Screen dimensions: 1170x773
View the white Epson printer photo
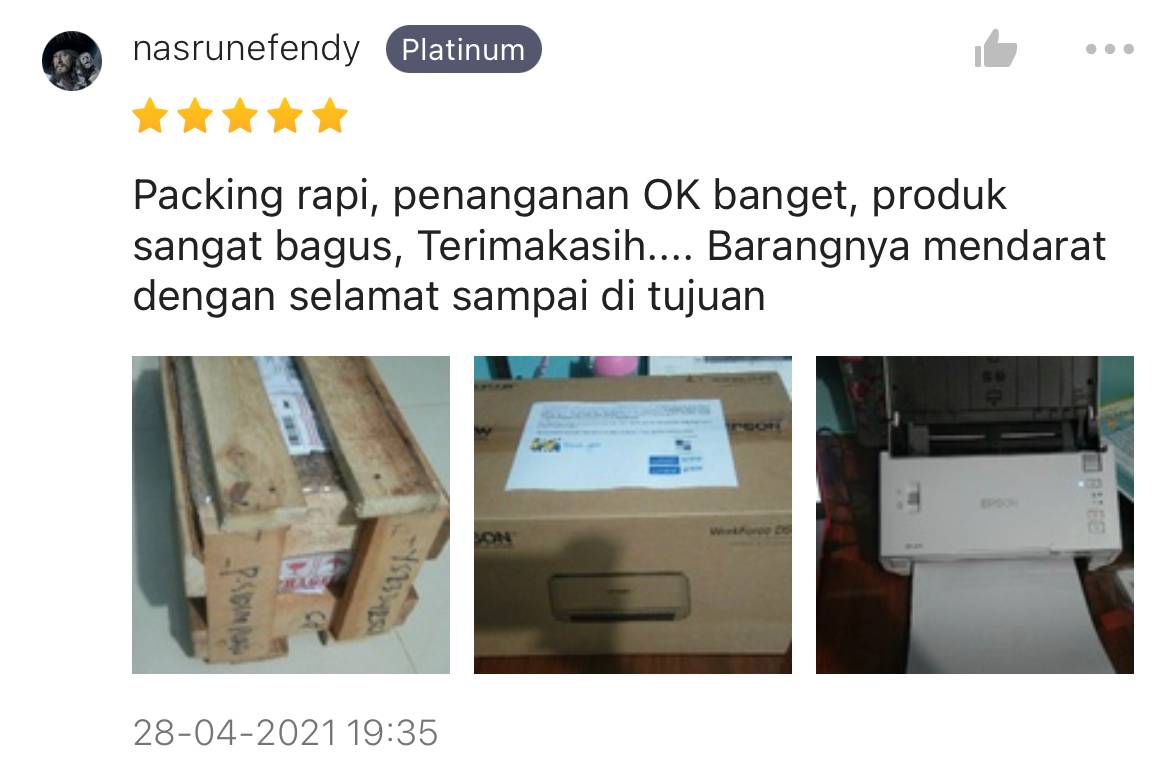click(975, 515)
